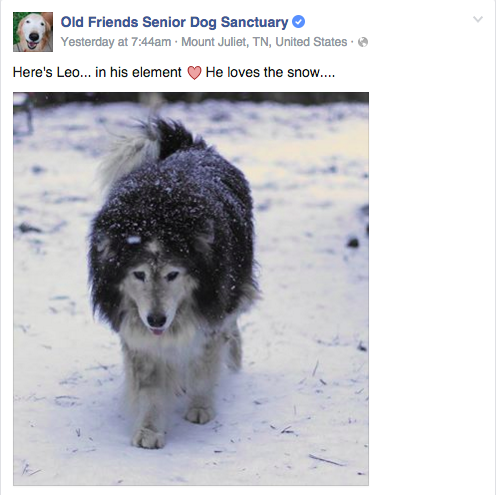Click the 'Yesterday at 7:44am' timestamp
The height and width of the screenshot is (495, 496).
coord(116,42)
